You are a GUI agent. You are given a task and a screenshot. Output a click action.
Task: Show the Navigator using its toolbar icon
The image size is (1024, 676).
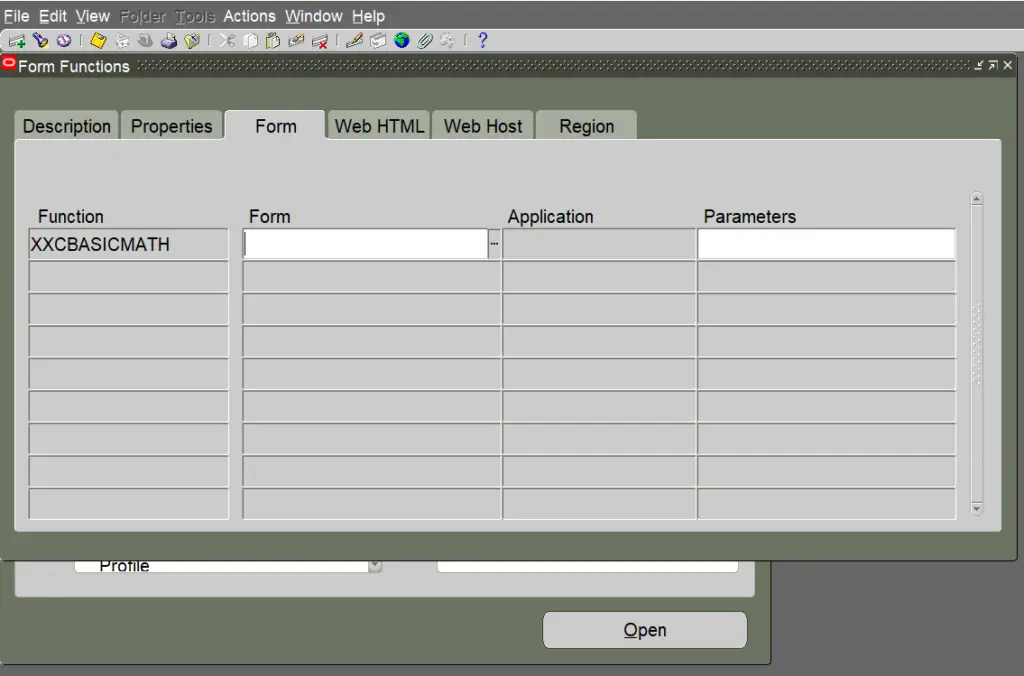pyautogui.click(x=62, y=40)
